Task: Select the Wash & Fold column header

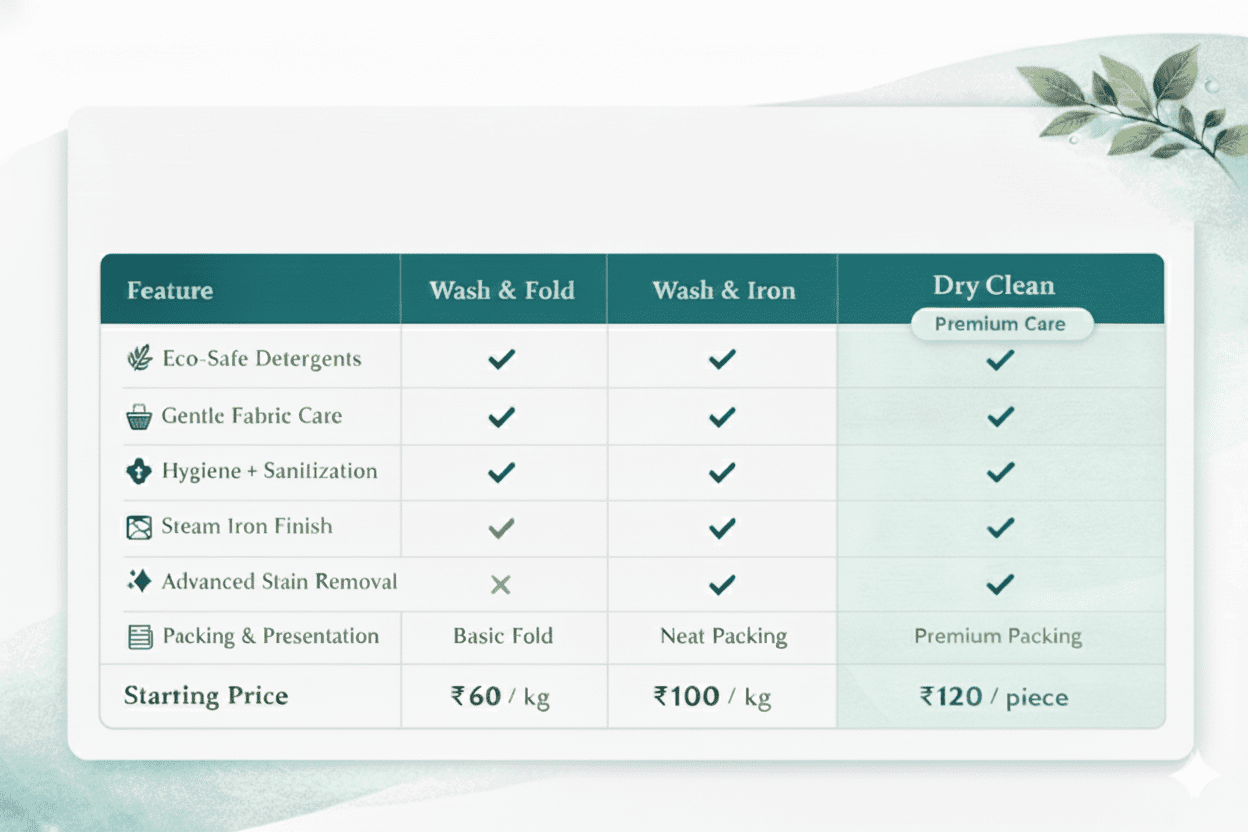Action: pyautogui.click(x=502, y=290)
